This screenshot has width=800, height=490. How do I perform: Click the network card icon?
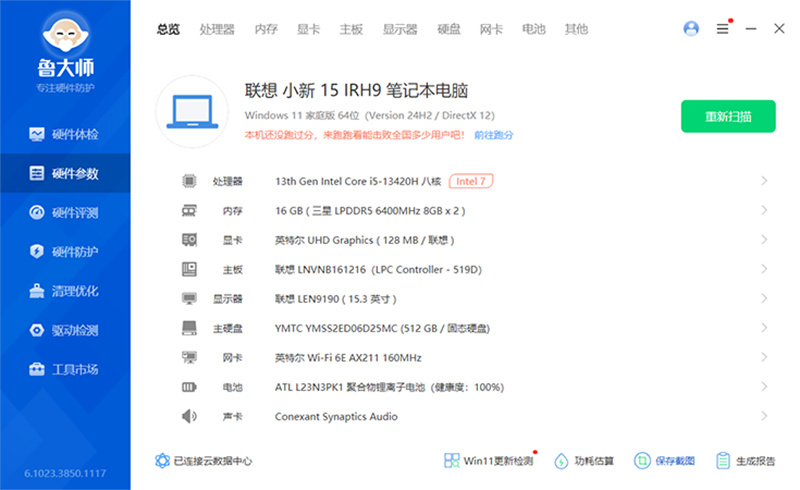(x=189, y=357)
